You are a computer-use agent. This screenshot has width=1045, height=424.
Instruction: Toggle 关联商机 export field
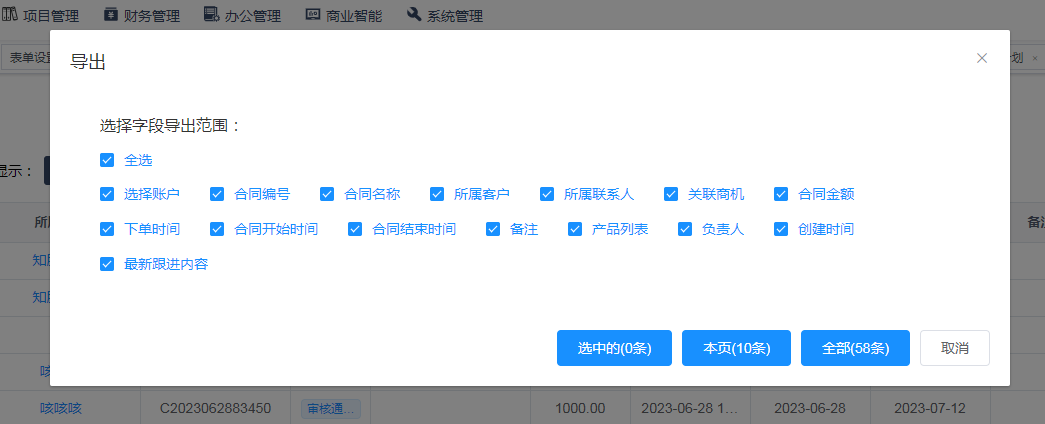671,194
